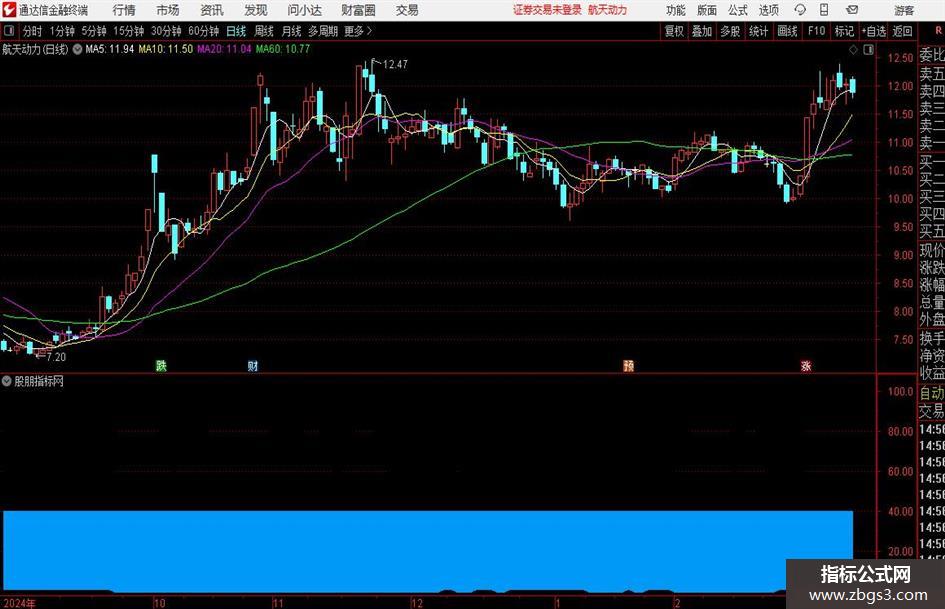The image size is (945, 609).
Task: Click the MA20: 11.04 value
Action: pos(224,49)
